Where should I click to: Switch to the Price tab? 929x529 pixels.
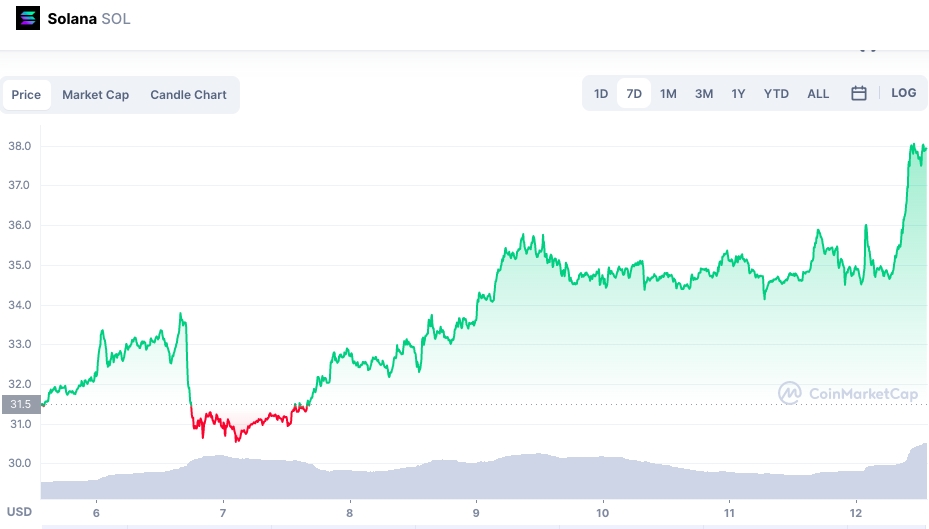pyautogui.click(x=26, y=95)
